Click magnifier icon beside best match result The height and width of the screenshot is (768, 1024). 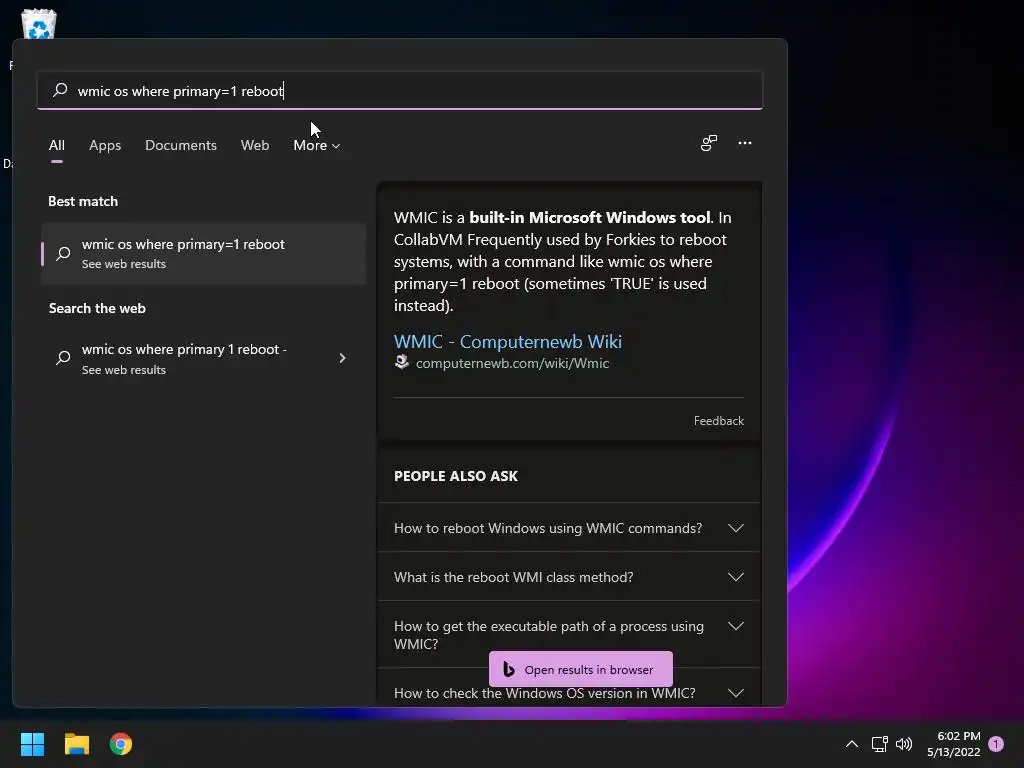click(x=63, y=253)
